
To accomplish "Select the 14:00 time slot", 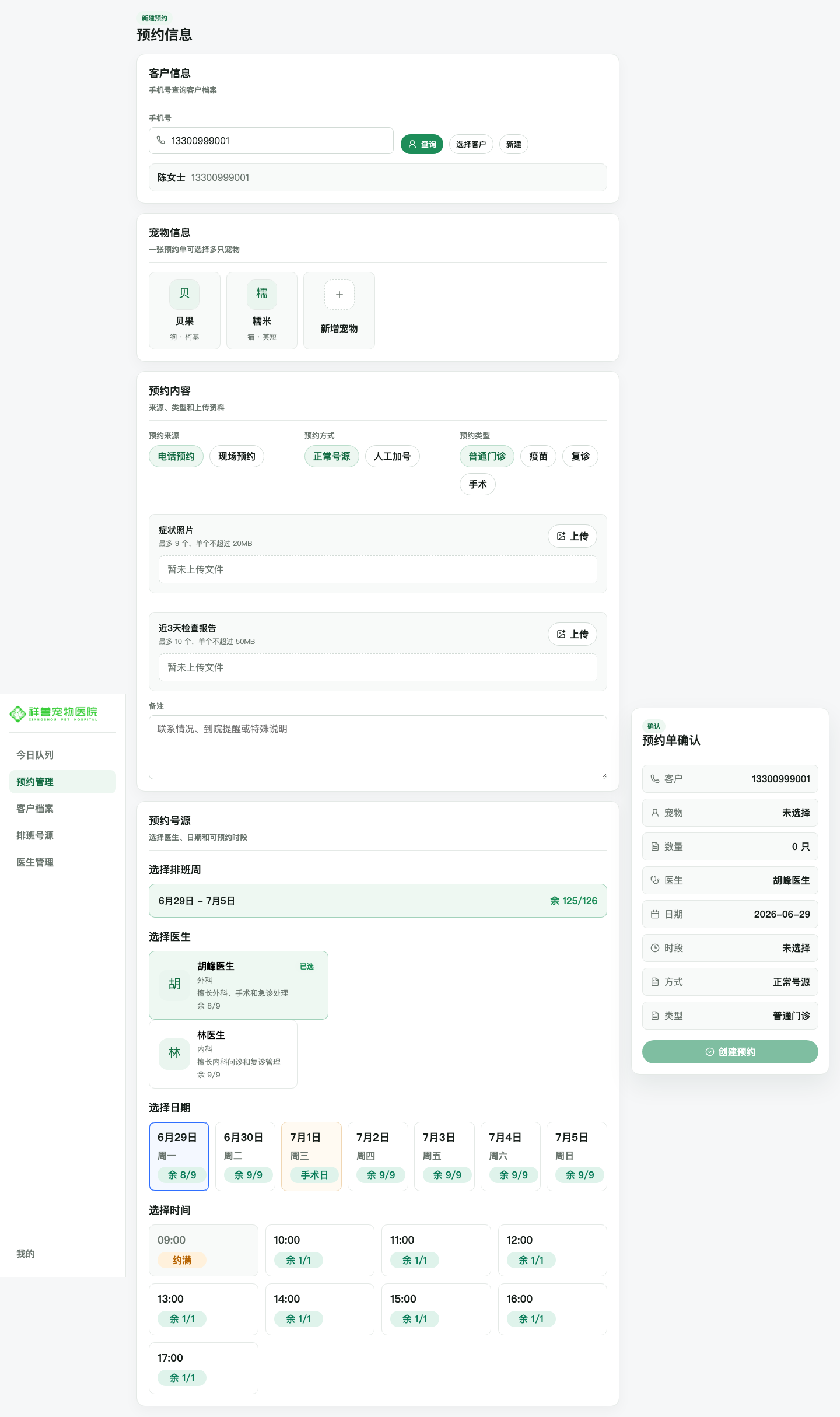I will (320, 1309).
